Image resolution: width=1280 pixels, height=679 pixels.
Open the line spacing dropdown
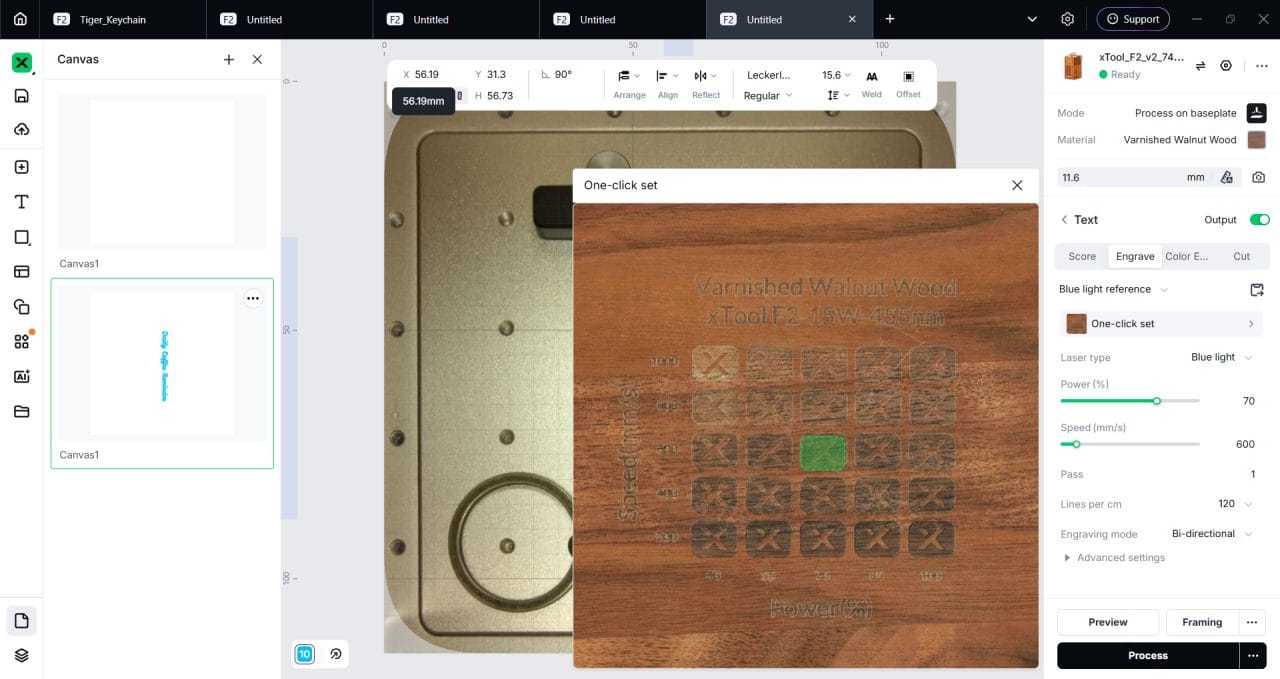838,95
